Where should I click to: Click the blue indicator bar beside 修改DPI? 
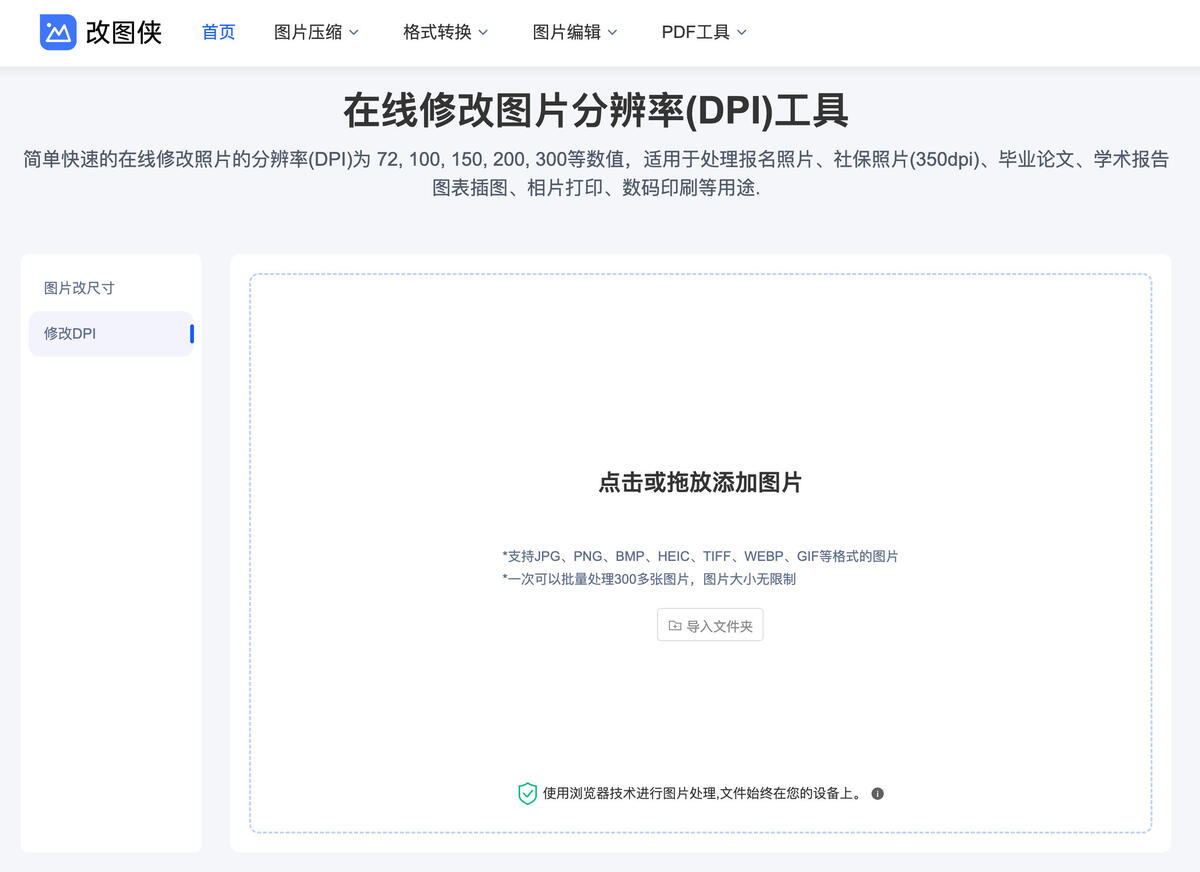tap(191, 333)
